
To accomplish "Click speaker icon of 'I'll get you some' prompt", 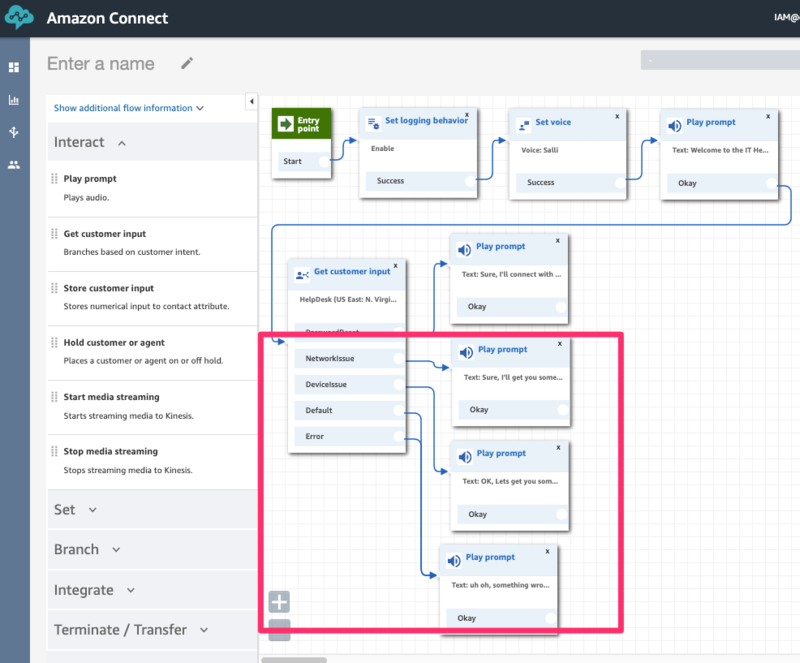I will point(466,353).
